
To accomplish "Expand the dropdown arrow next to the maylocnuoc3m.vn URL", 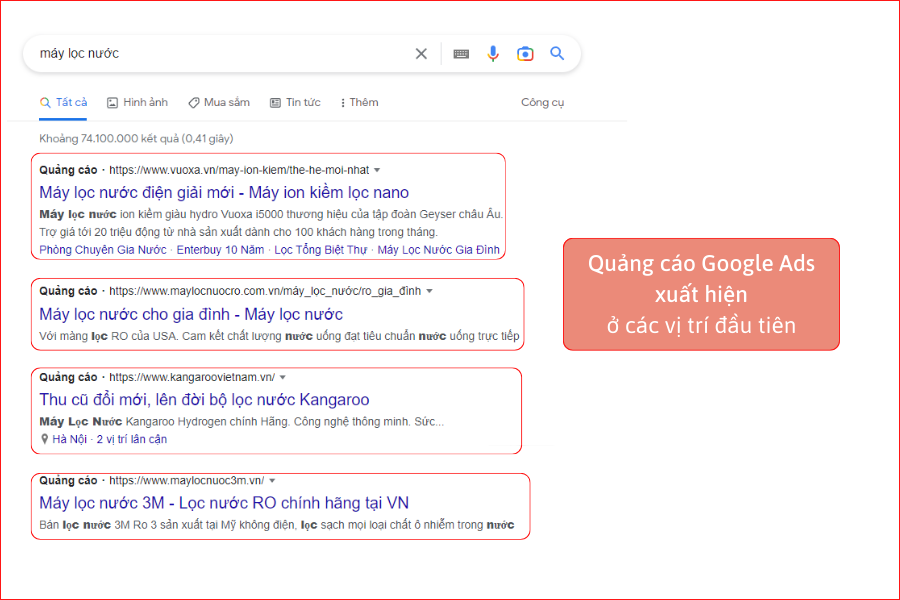I will tap(272, 481).
